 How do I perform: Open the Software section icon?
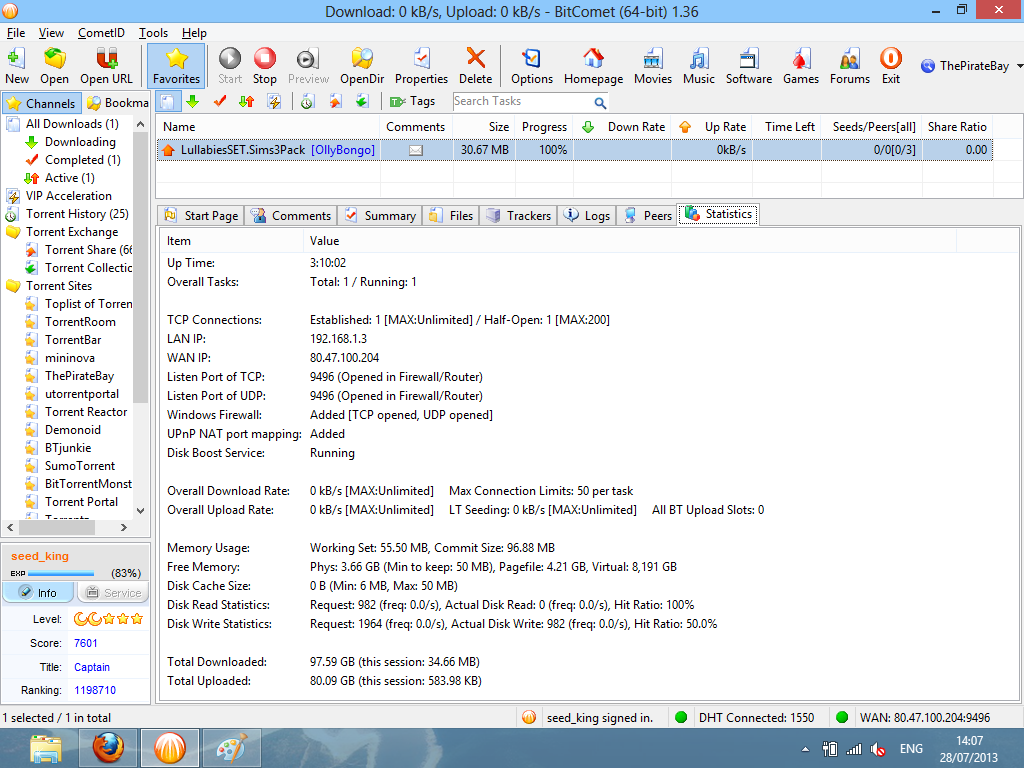click(749, 65)
